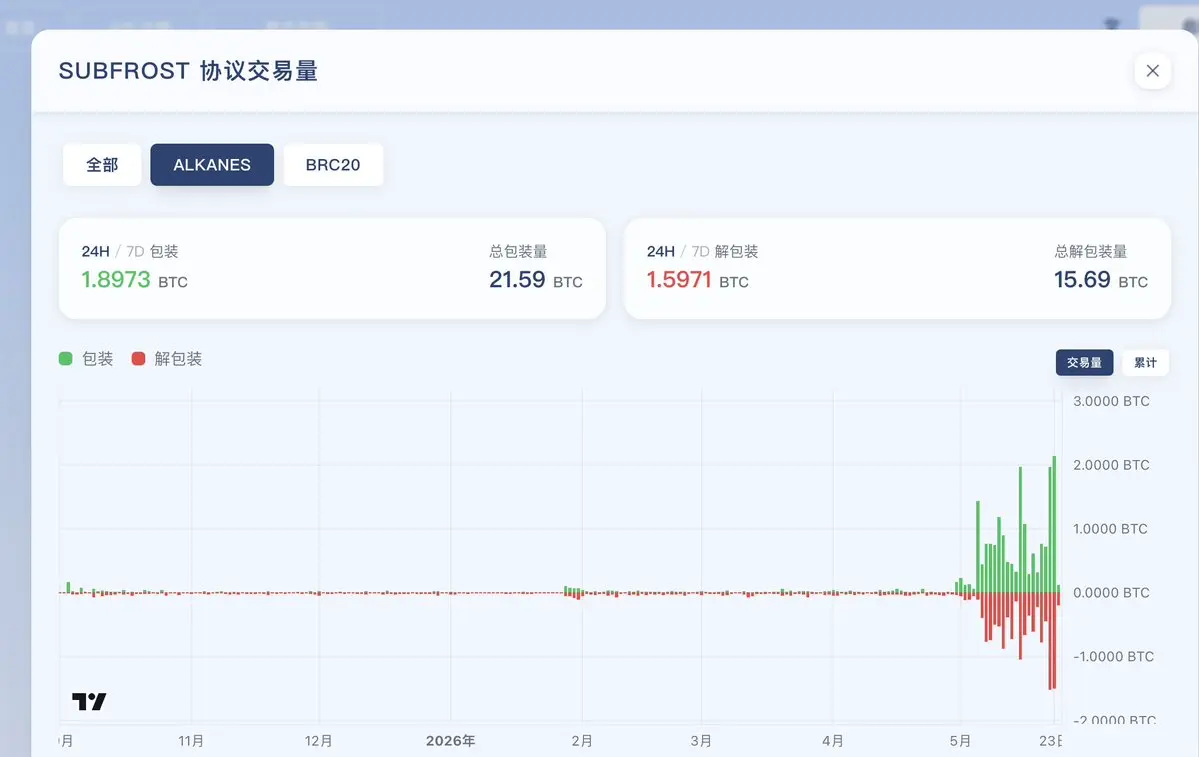Show the 交易量 chart view
The image size is (1199, 757).
(1084, 362)
